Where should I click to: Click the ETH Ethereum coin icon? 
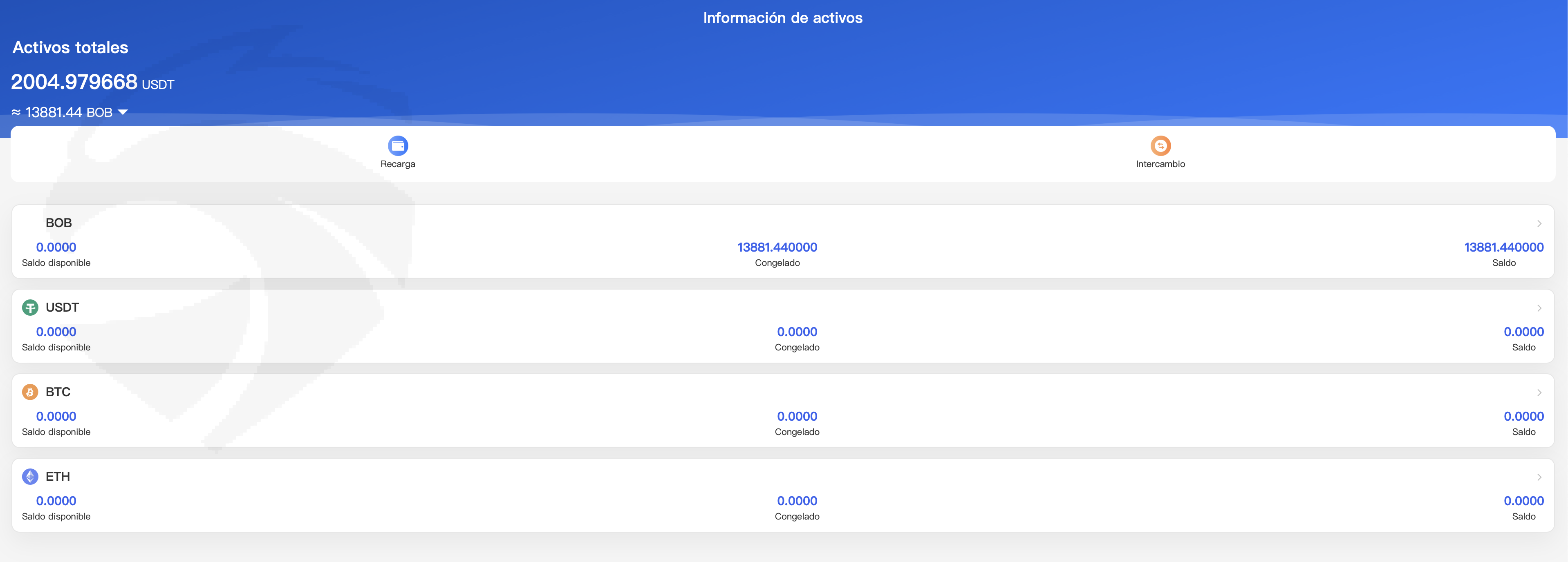point(30,477)
